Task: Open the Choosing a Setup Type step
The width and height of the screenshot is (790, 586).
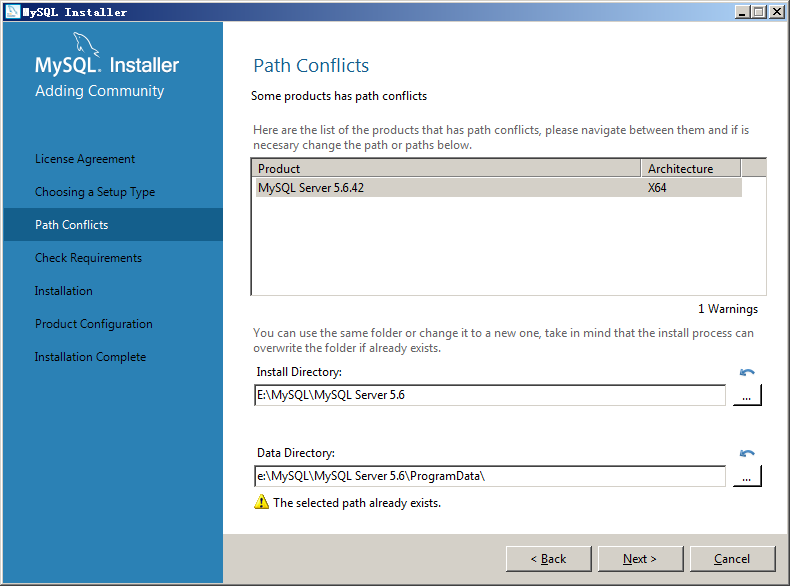Action: coord(95,192)
